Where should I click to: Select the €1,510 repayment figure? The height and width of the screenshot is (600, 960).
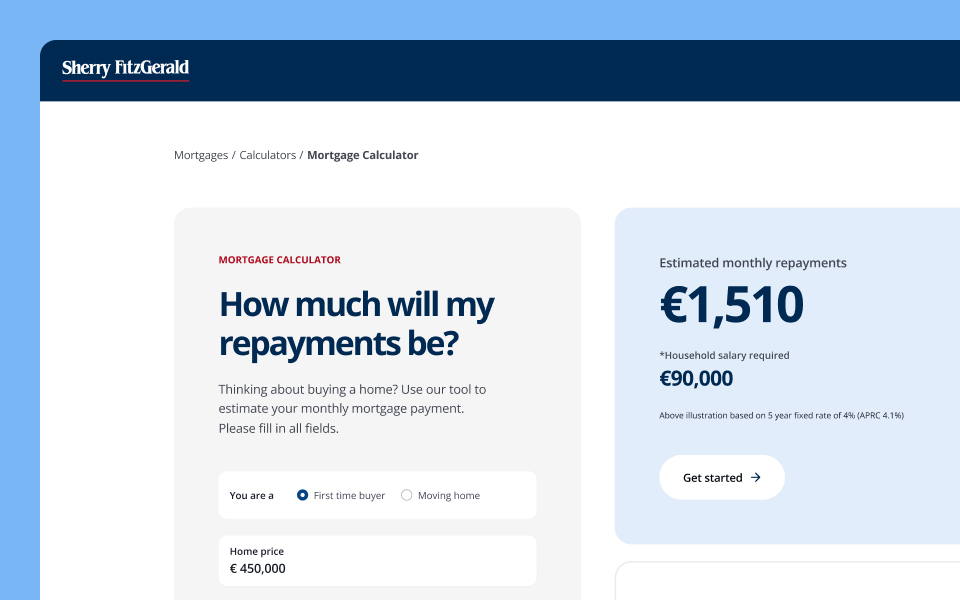coord(732,305)
